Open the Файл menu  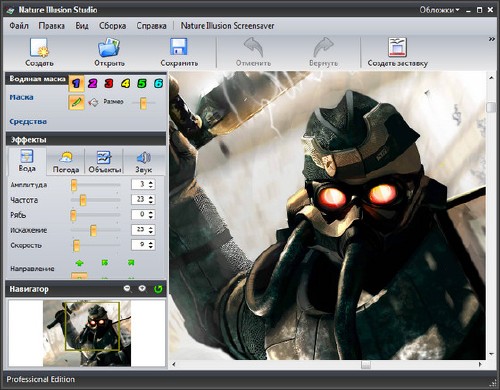point(19,26)
